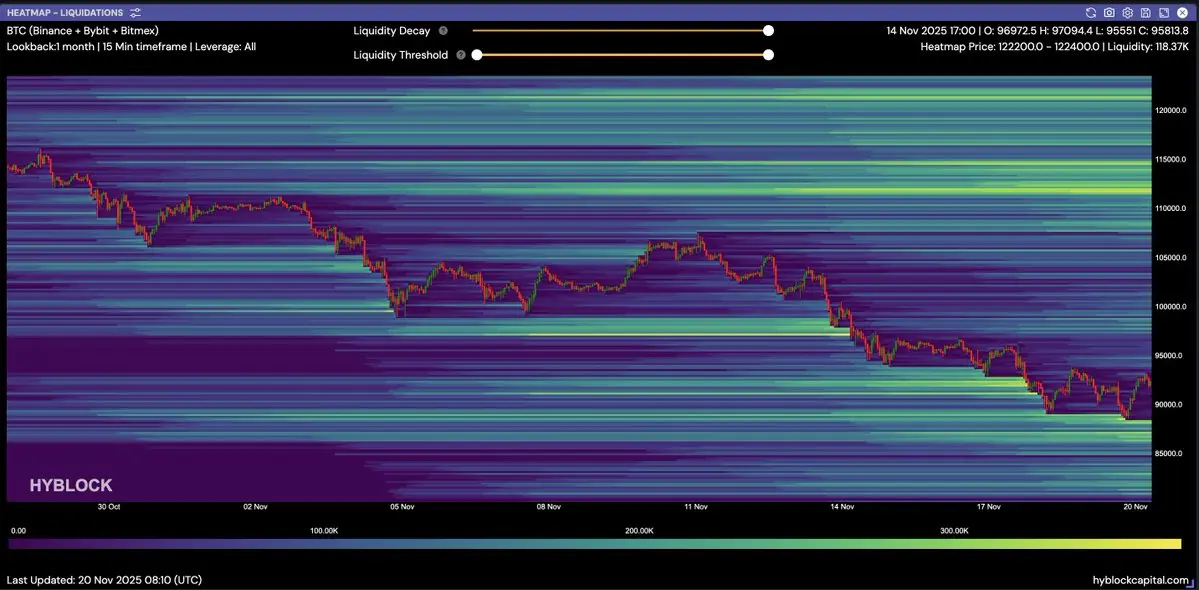Click BTC (Binance + Bybit + Bitmex) label
The image size is (1199, 590).
tap(82, 30)
